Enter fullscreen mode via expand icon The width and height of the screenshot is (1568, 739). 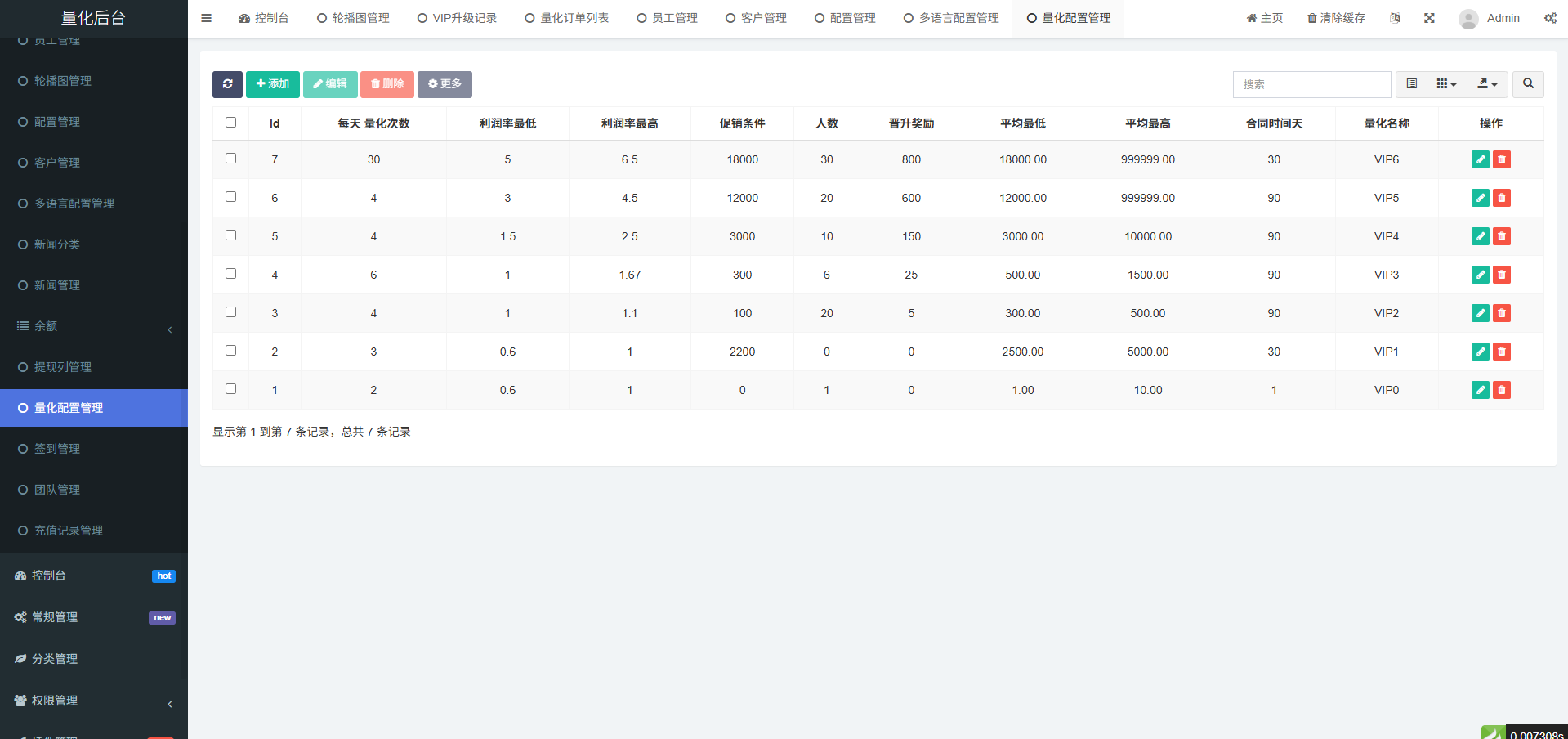(x=1429, y=18)
